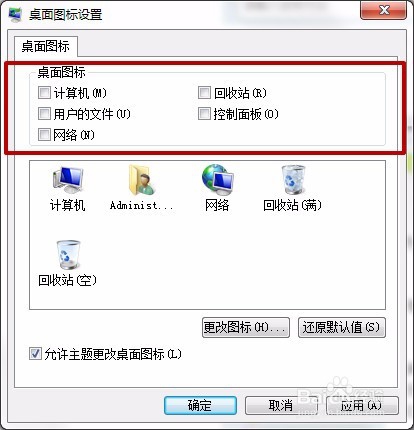Viewport: 414px width, 430px height.
Task: Check the 控制面板(O) checkbox
Action: 204,114
